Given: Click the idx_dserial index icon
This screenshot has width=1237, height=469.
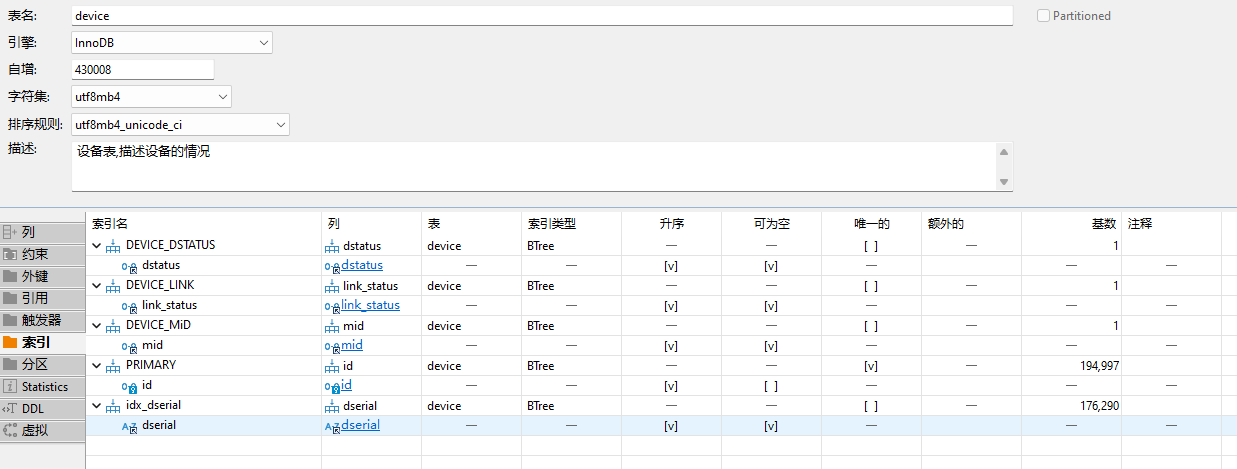Looking at the screenshot, I should (112, 405).
